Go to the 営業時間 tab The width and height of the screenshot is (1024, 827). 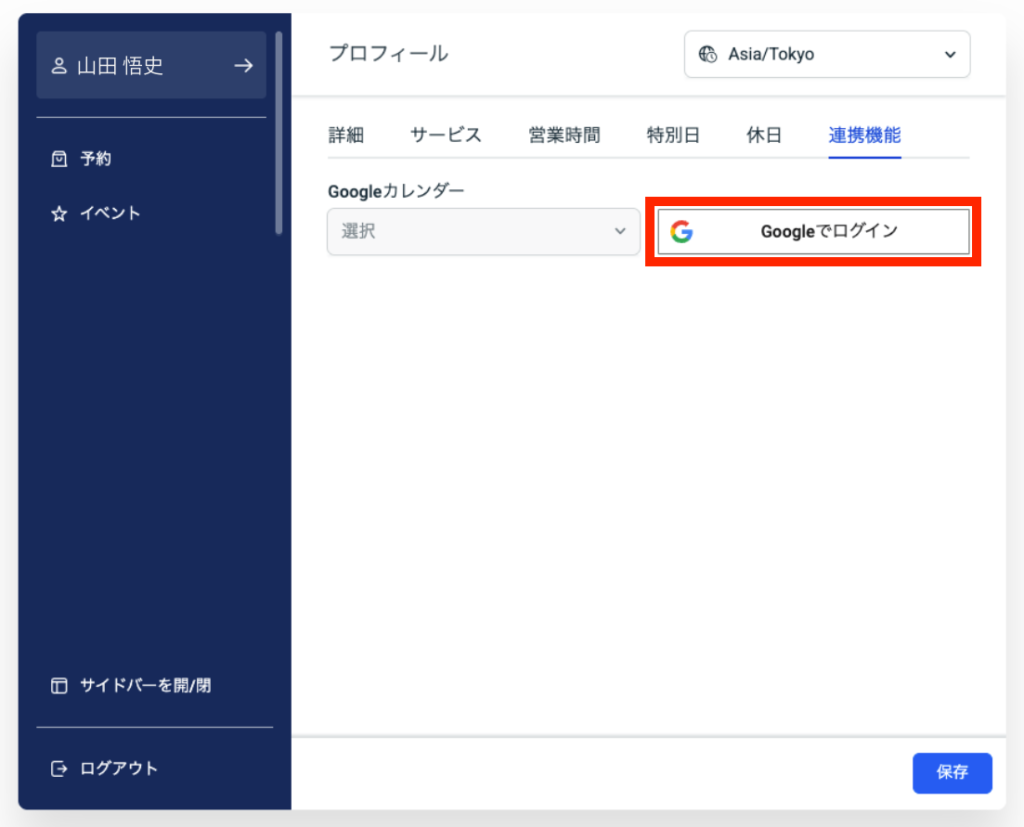pos(564,136)
